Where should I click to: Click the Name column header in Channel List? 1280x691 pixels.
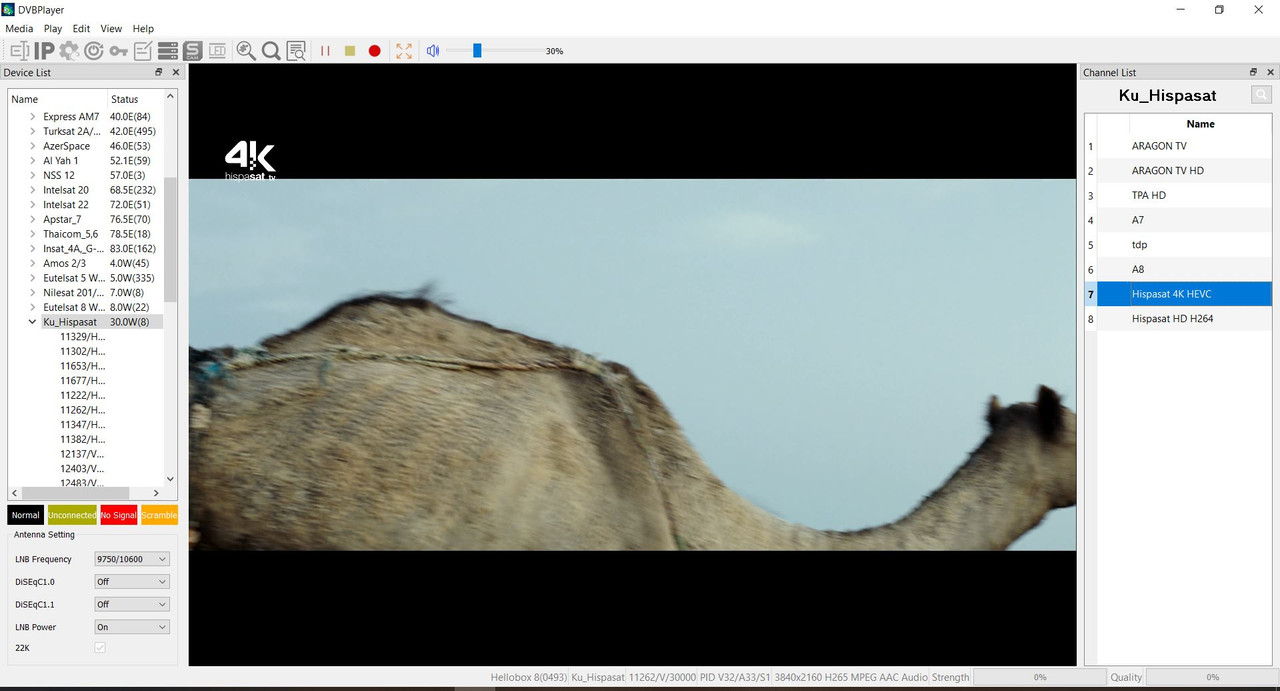click(x=1200, y=124)
